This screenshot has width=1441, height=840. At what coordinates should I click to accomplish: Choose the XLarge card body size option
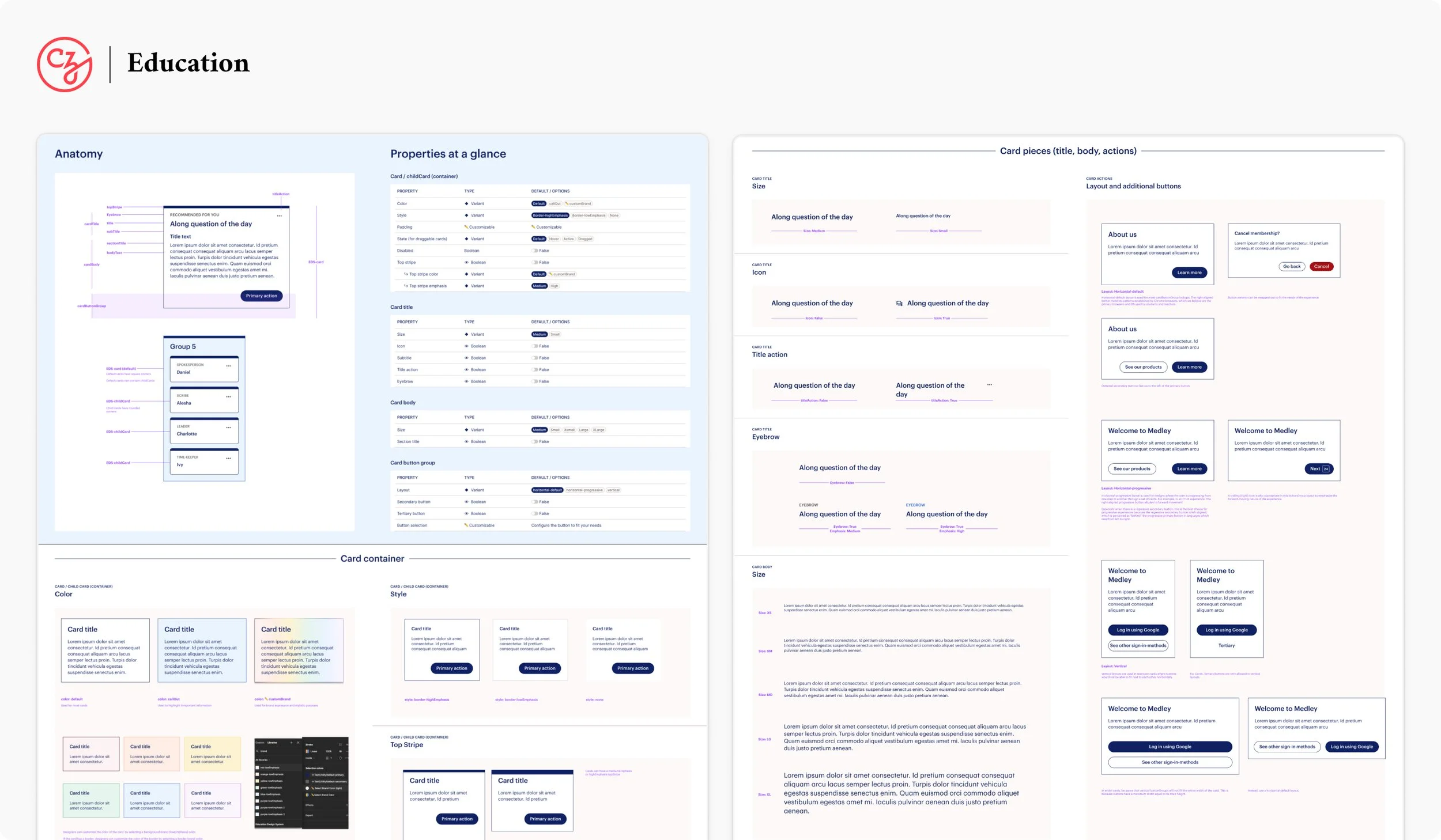point(598,430)
